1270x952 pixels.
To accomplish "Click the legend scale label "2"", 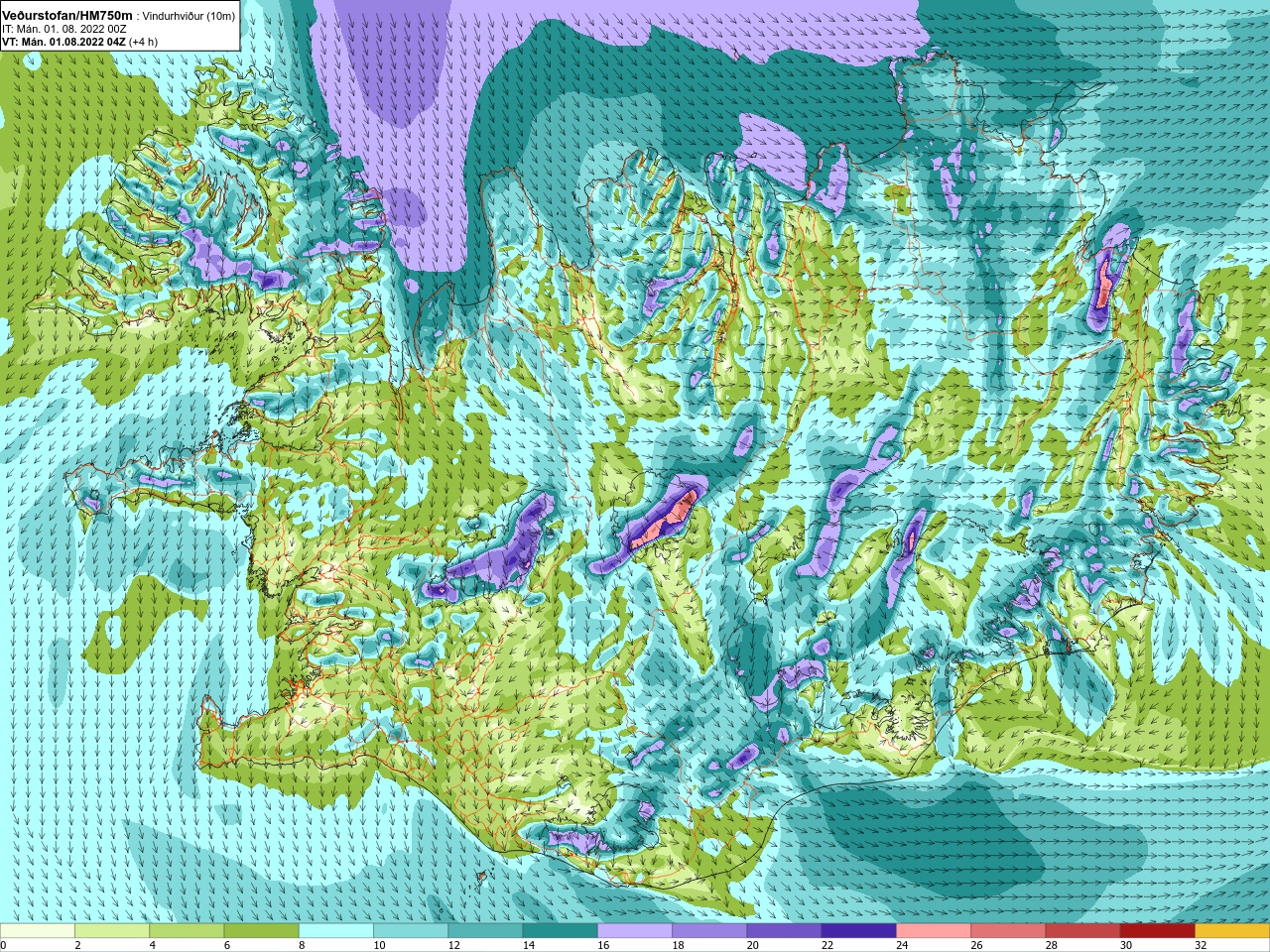I will [x=77, y=946].
